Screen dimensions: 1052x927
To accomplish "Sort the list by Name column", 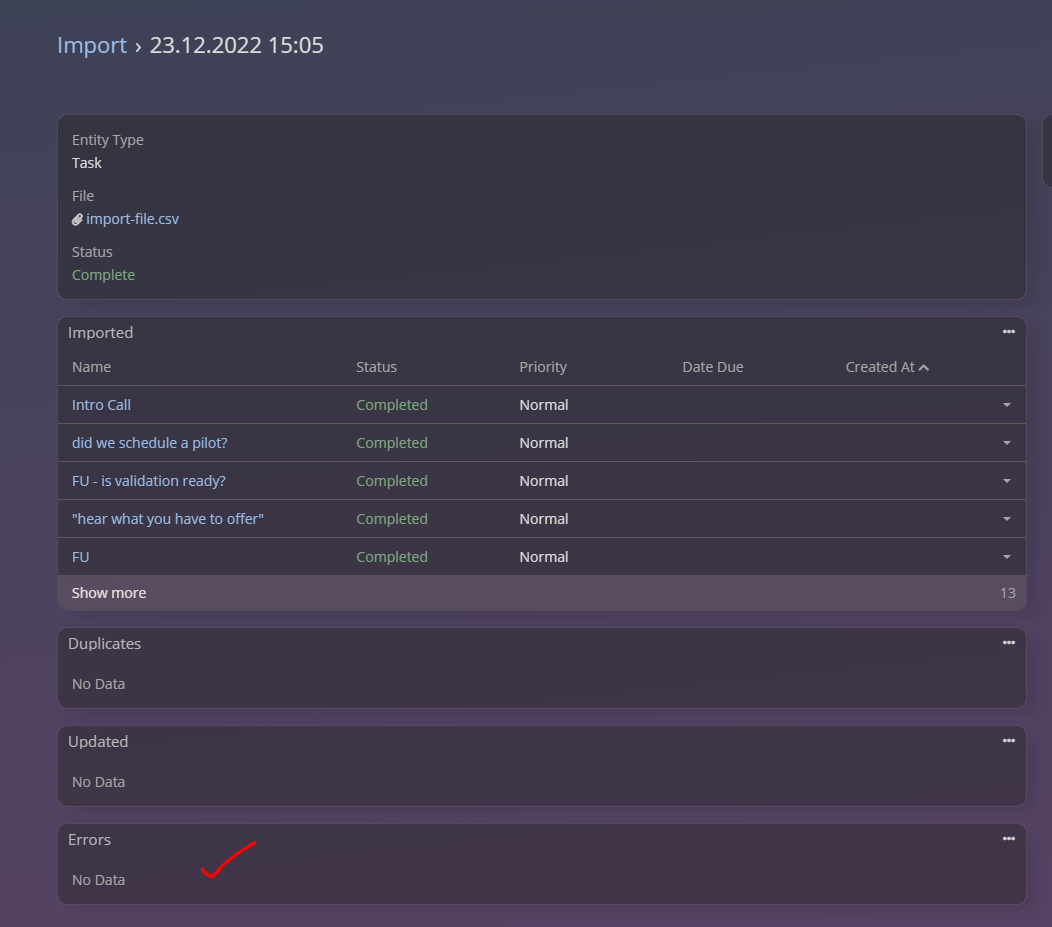I will point(91,367).
